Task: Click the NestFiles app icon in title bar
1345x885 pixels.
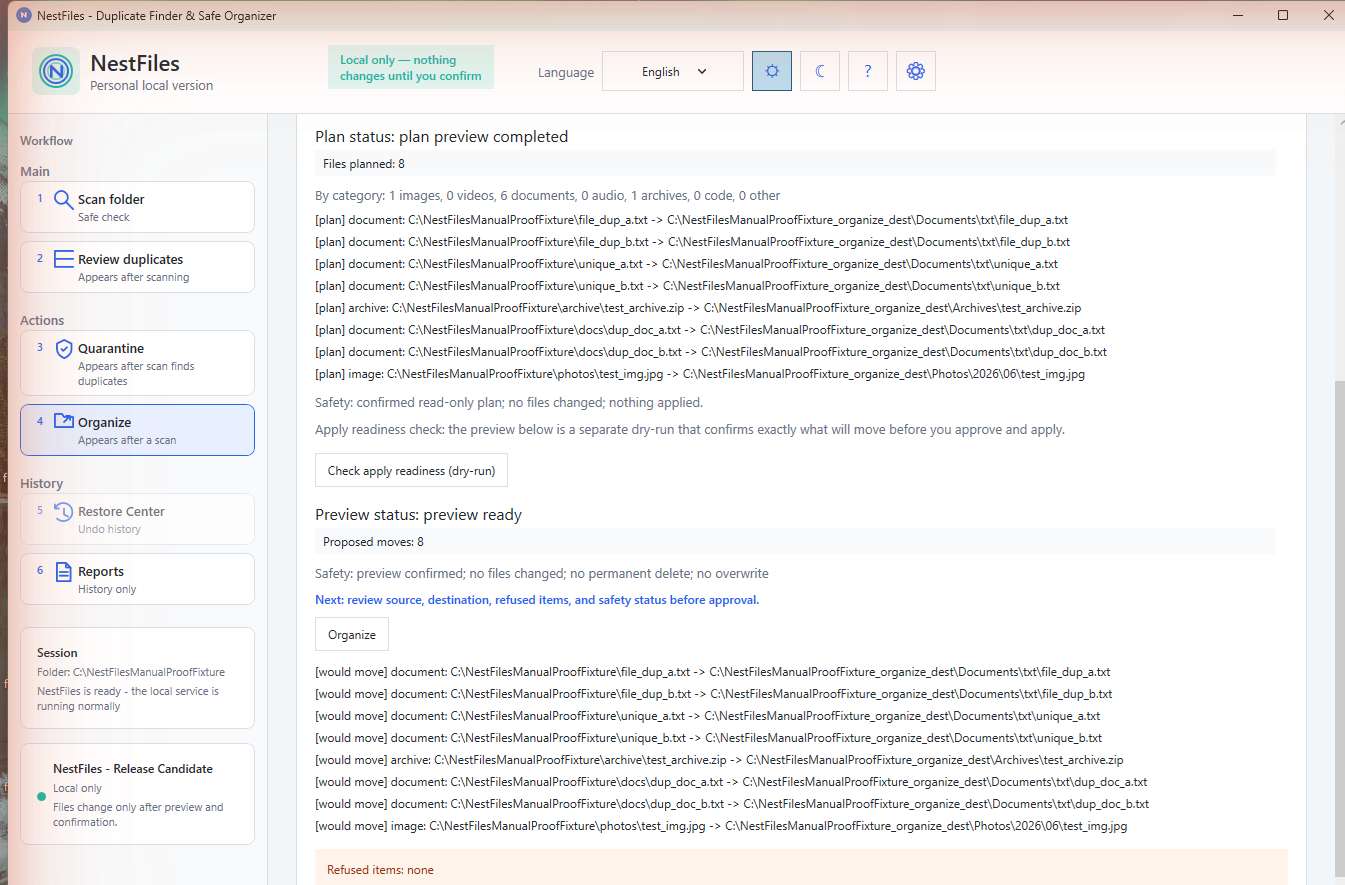Action: click(24, 15)
